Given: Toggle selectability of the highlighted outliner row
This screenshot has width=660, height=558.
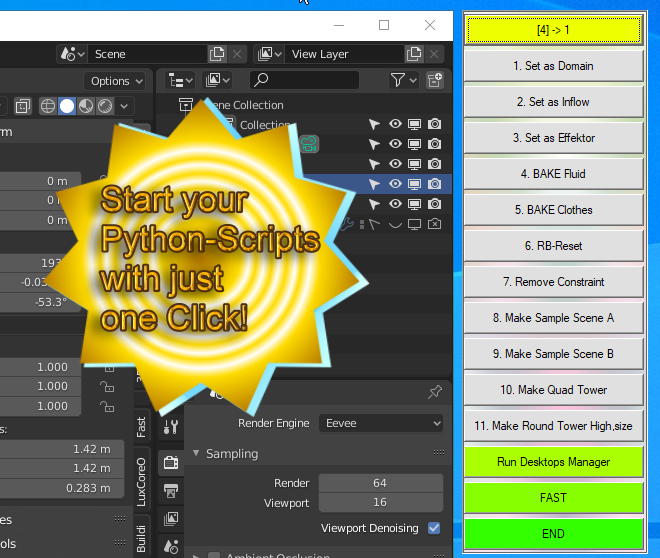Looking at the screenshot, I should (374, 184).
